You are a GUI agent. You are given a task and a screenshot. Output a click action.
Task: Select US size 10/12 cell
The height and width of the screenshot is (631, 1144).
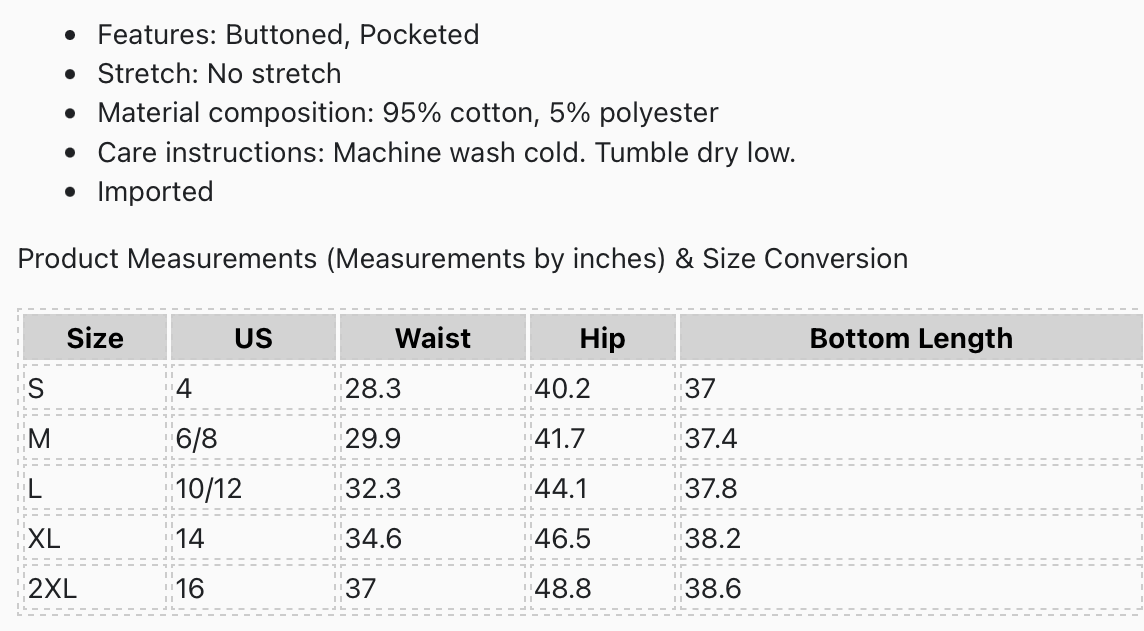coord(253,488)
